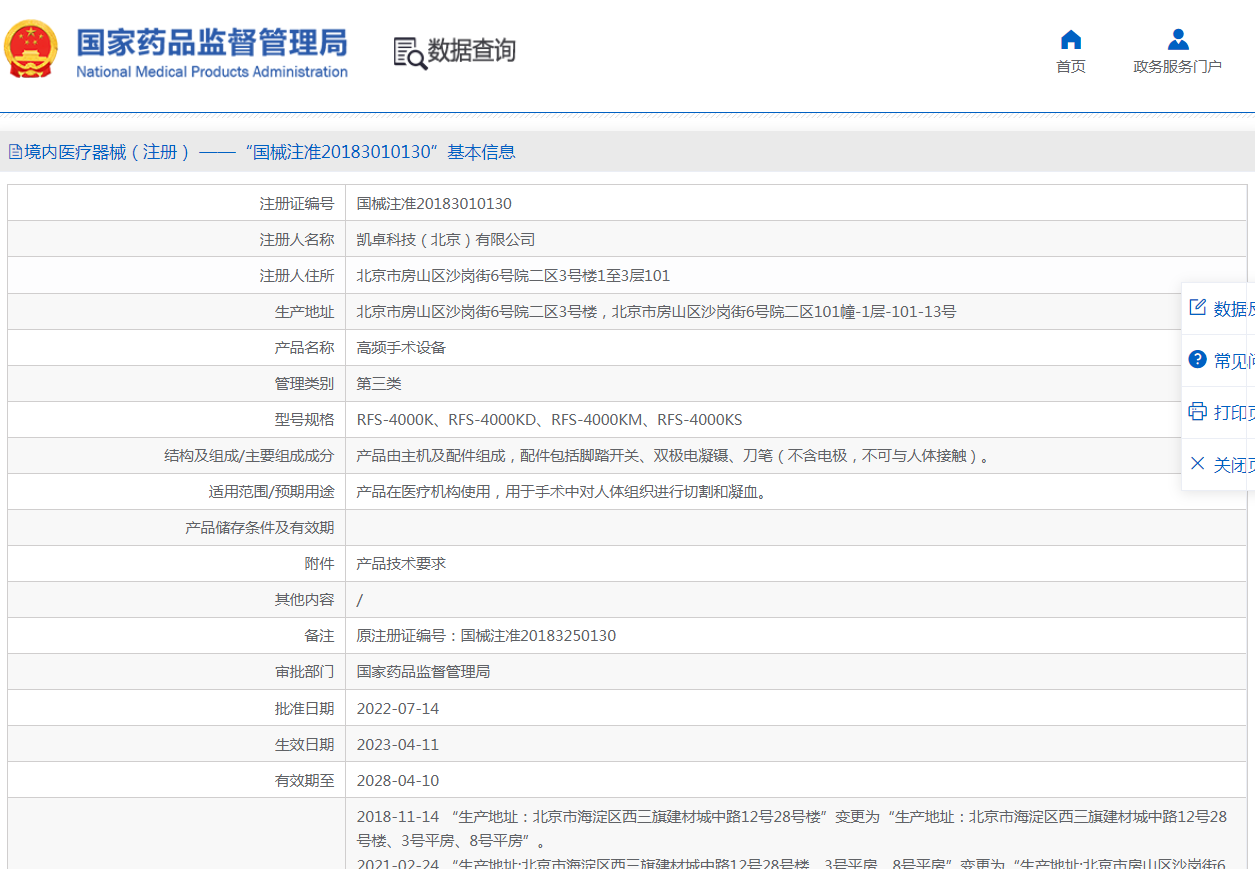Click the 适用范围 intended use value
Viewport: 1255px width, 869px height.
point(561,492)
